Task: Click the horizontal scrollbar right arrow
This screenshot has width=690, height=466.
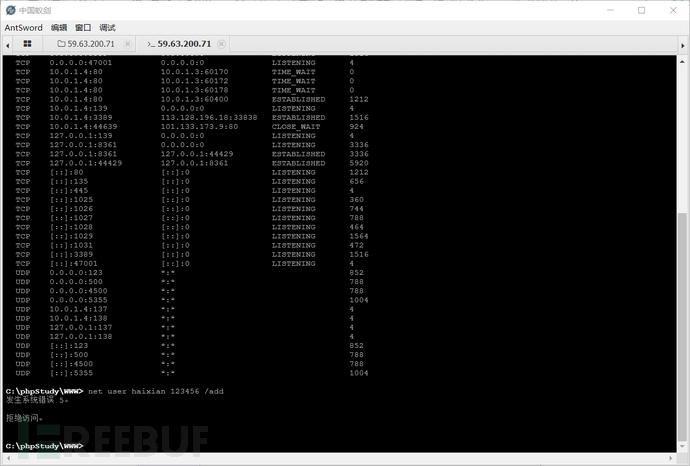Action: pyautogui.click(x=672, y=459)
